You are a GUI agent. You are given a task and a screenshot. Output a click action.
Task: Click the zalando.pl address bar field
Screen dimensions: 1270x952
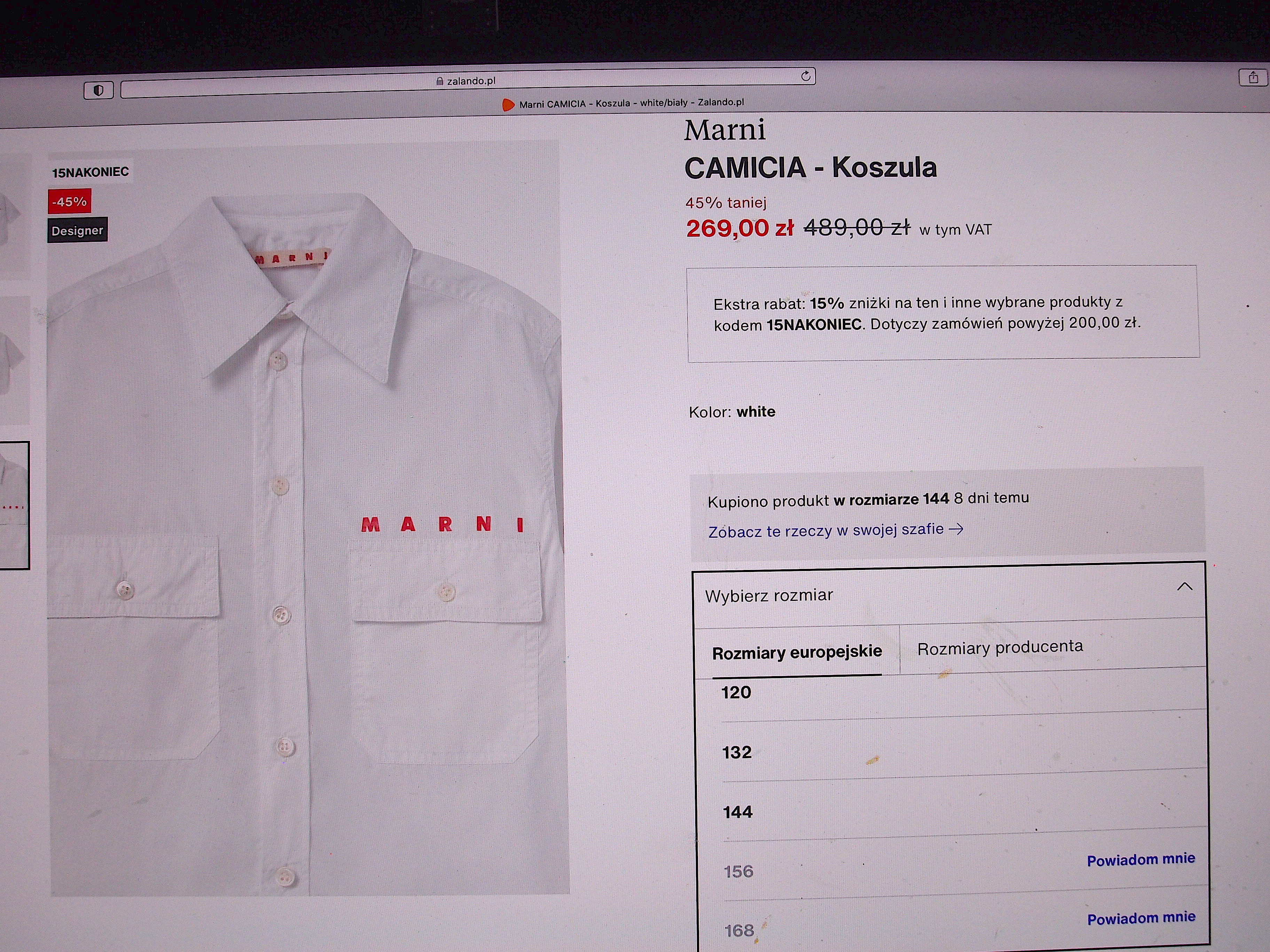[x=468, y=83]
